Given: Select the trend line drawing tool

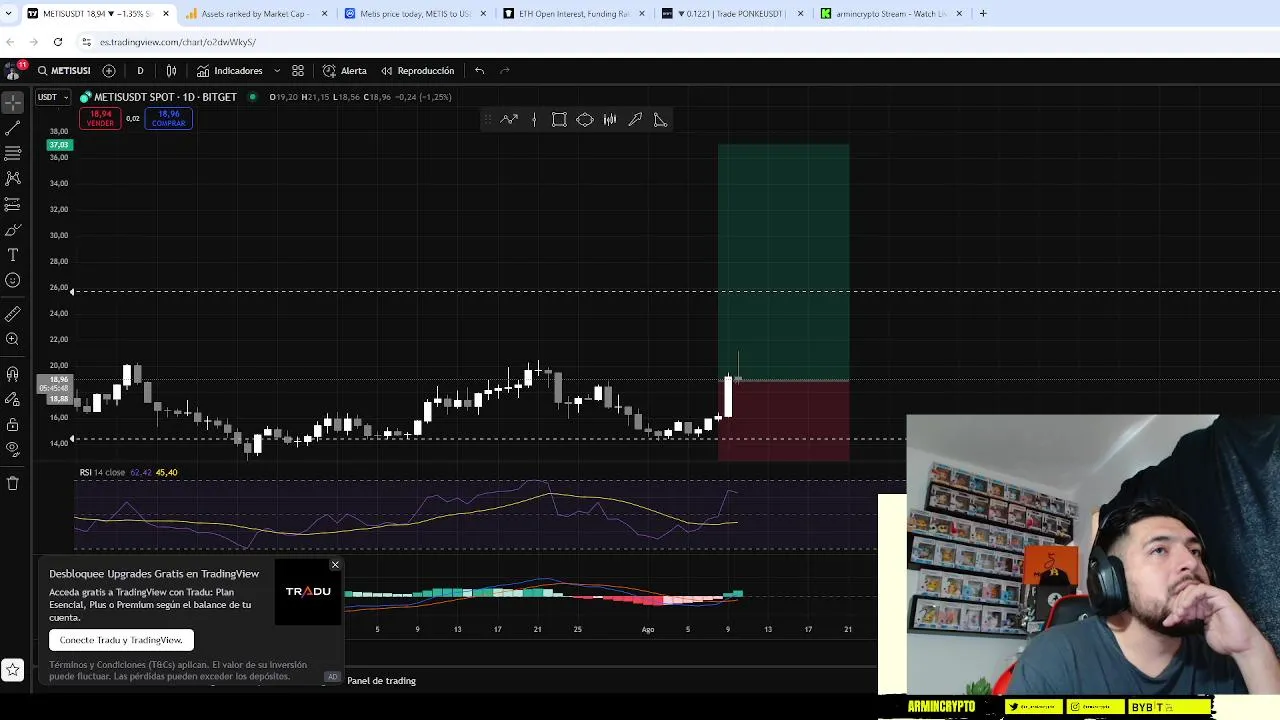Looking at the screenshot, I should tap(13, 128).
